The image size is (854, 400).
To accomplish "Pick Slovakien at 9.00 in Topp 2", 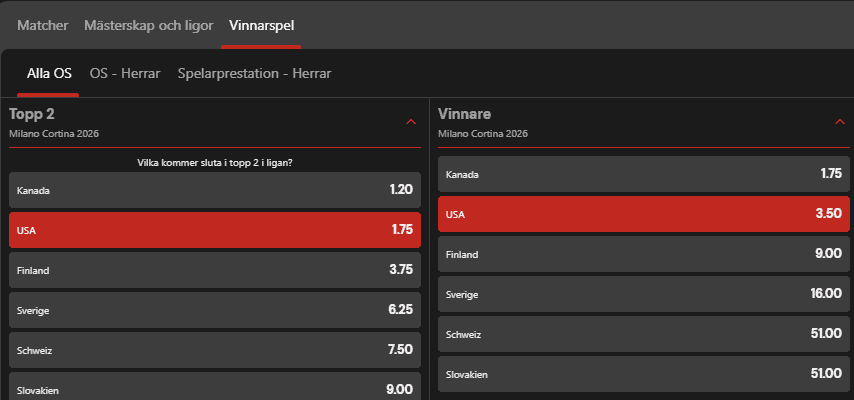I will (x=214, y=388).
